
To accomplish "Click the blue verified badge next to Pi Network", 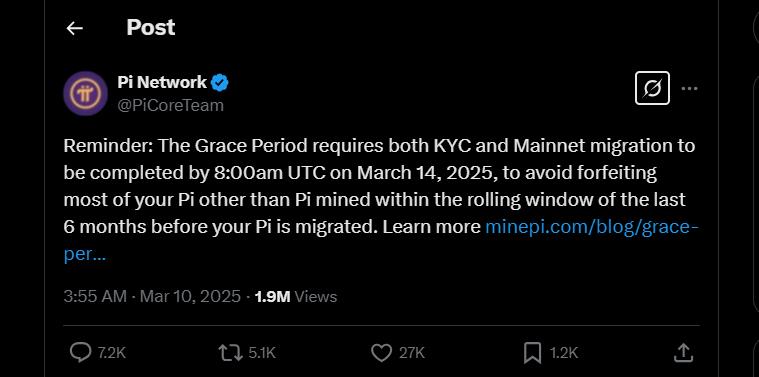I will tap(221, 83).
